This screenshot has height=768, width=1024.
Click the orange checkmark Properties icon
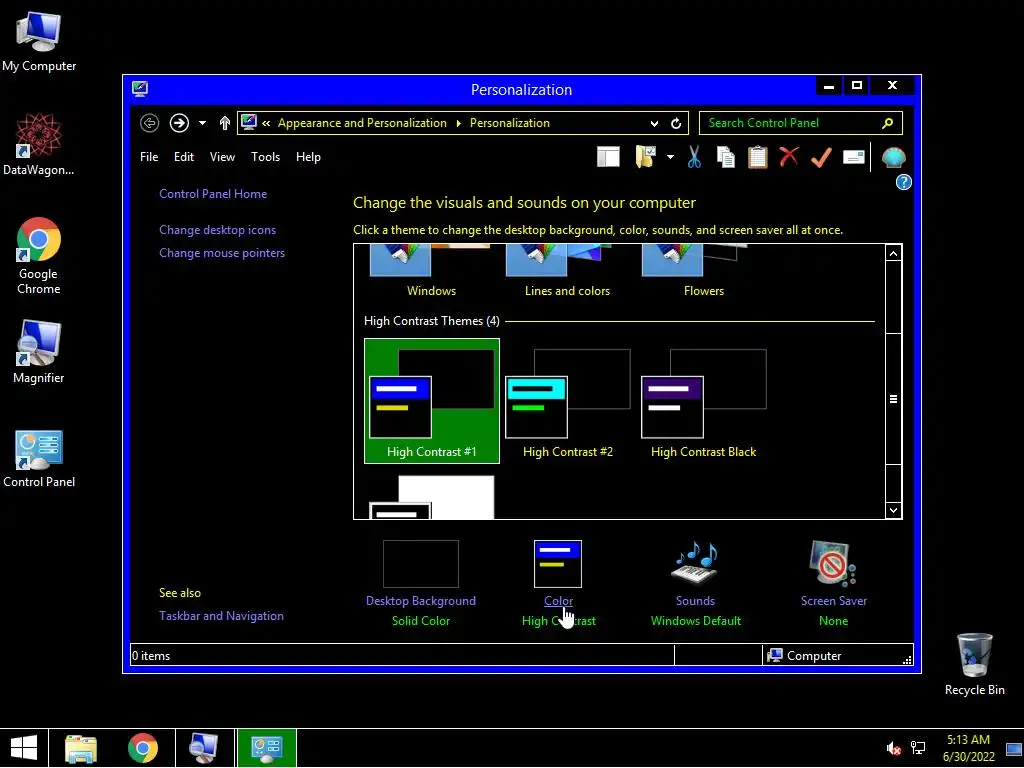pyautogui.click(x=821, y=157)
